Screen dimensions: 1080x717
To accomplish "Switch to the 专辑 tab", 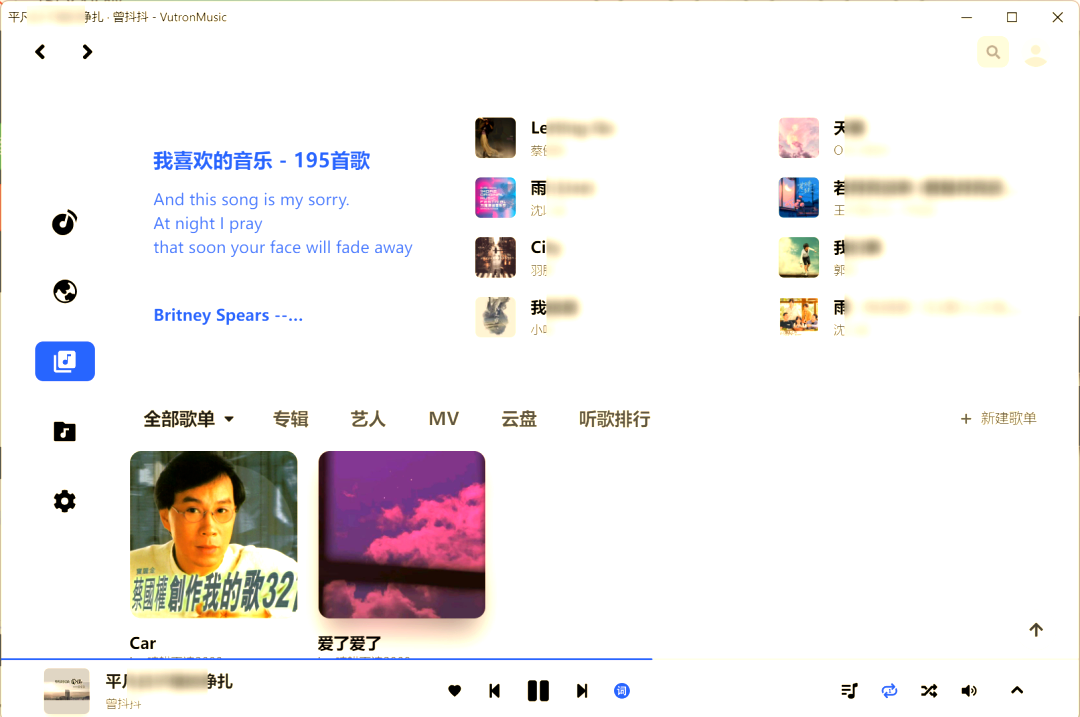I will (291, 419).
